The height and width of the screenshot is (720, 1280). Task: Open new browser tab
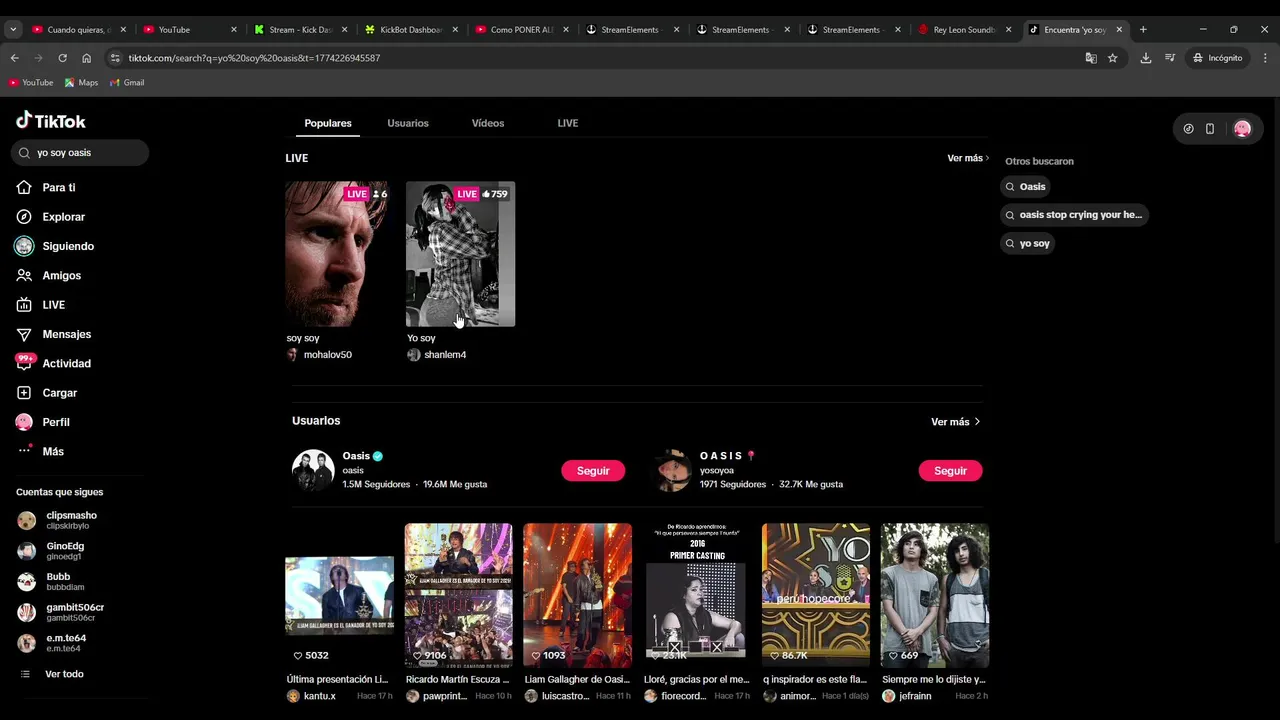coord(1143,29)
